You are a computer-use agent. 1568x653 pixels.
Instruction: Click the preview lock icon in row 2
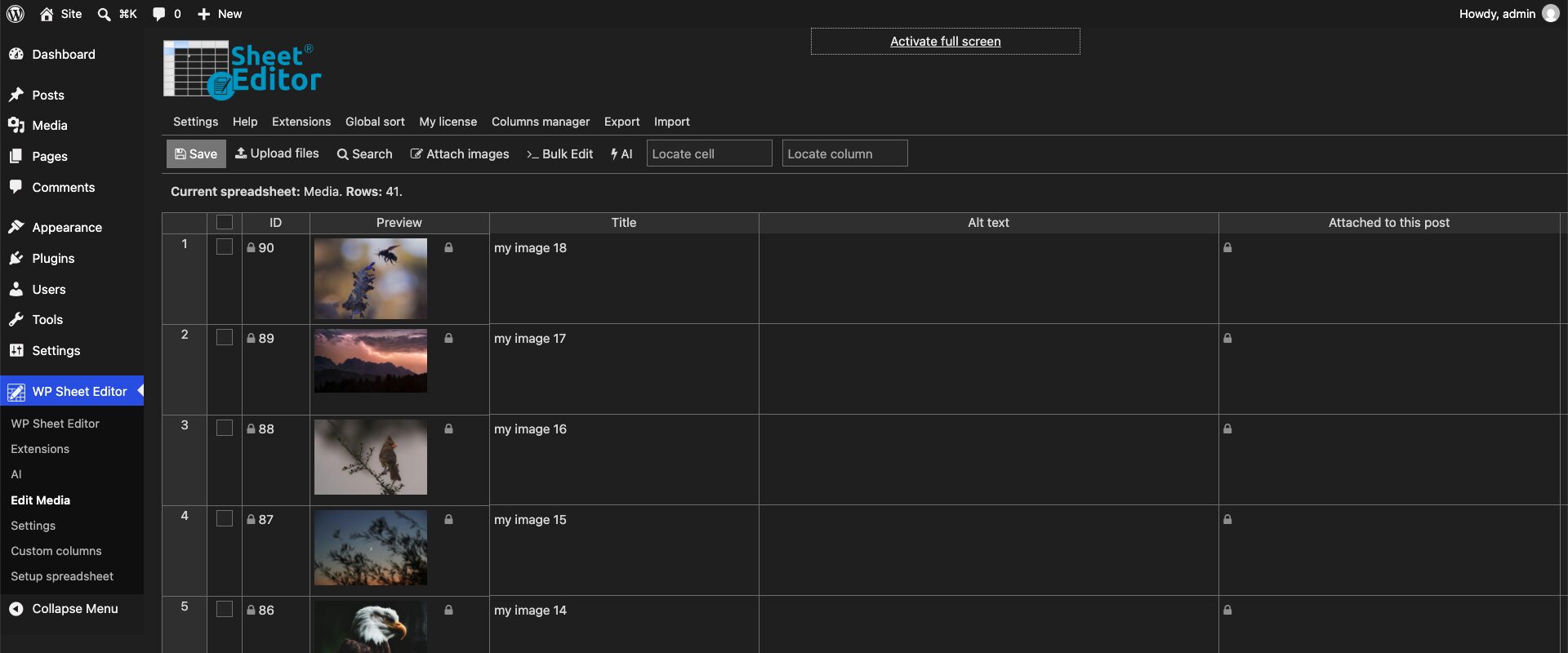pyautogui.click(x=448, y=338)
